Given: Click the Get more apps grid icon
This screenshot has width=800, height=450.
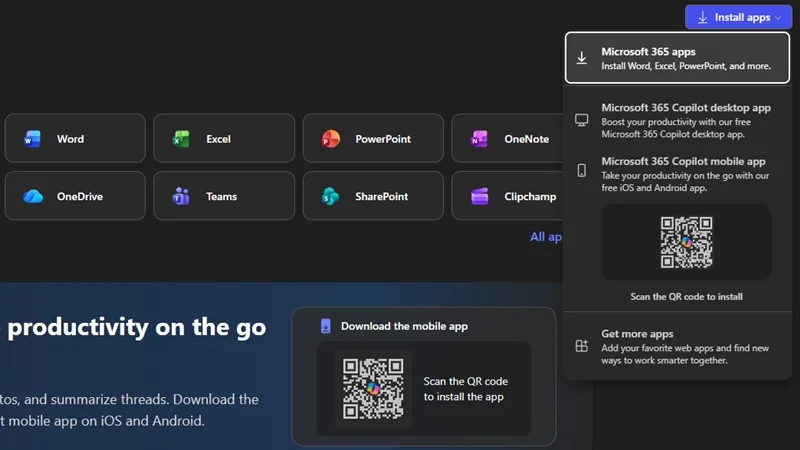Looking at the screenshot, I should pos(582,346).
